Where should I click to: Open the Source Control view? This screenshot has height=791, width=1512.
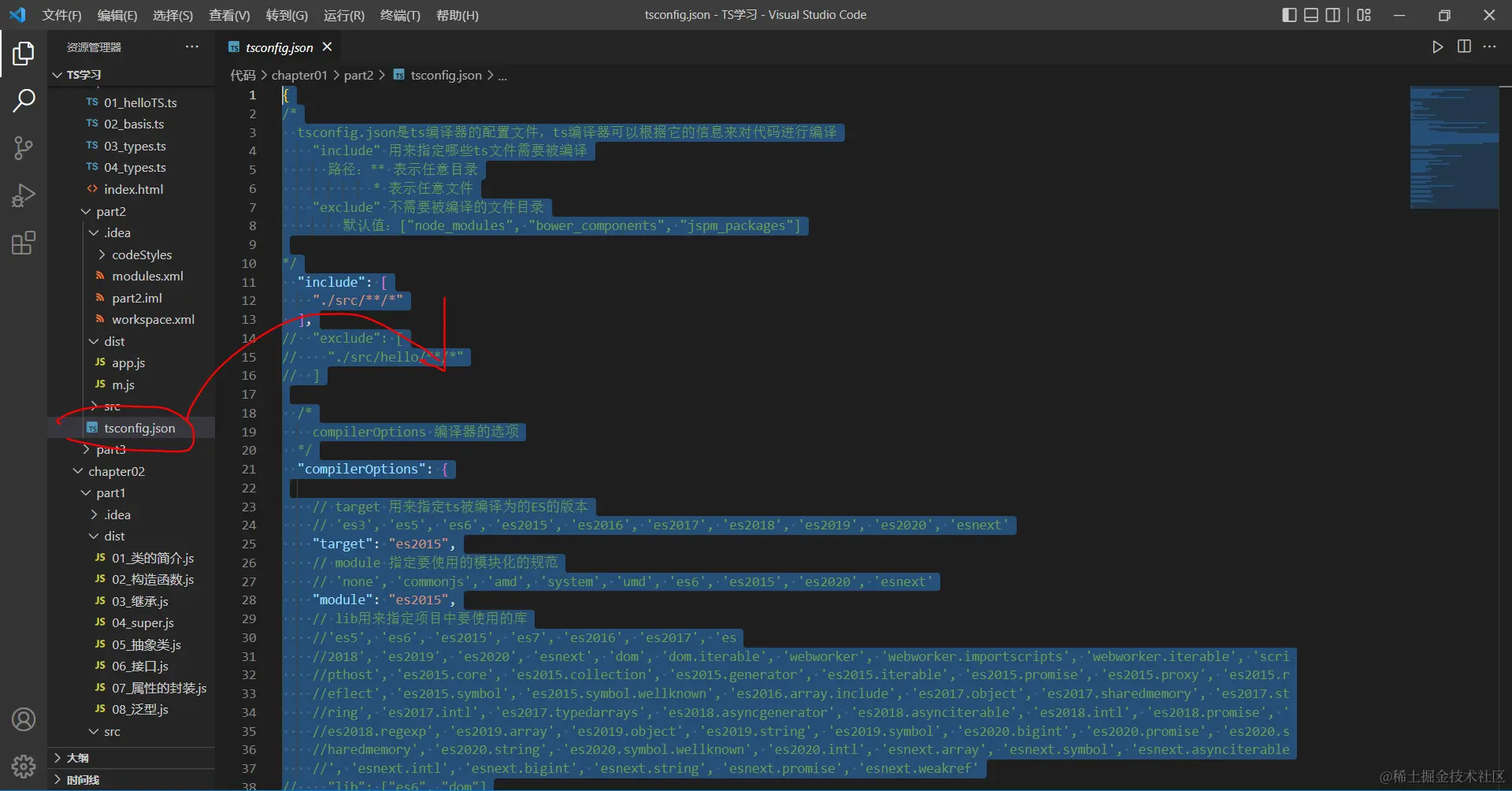point(24,148)
